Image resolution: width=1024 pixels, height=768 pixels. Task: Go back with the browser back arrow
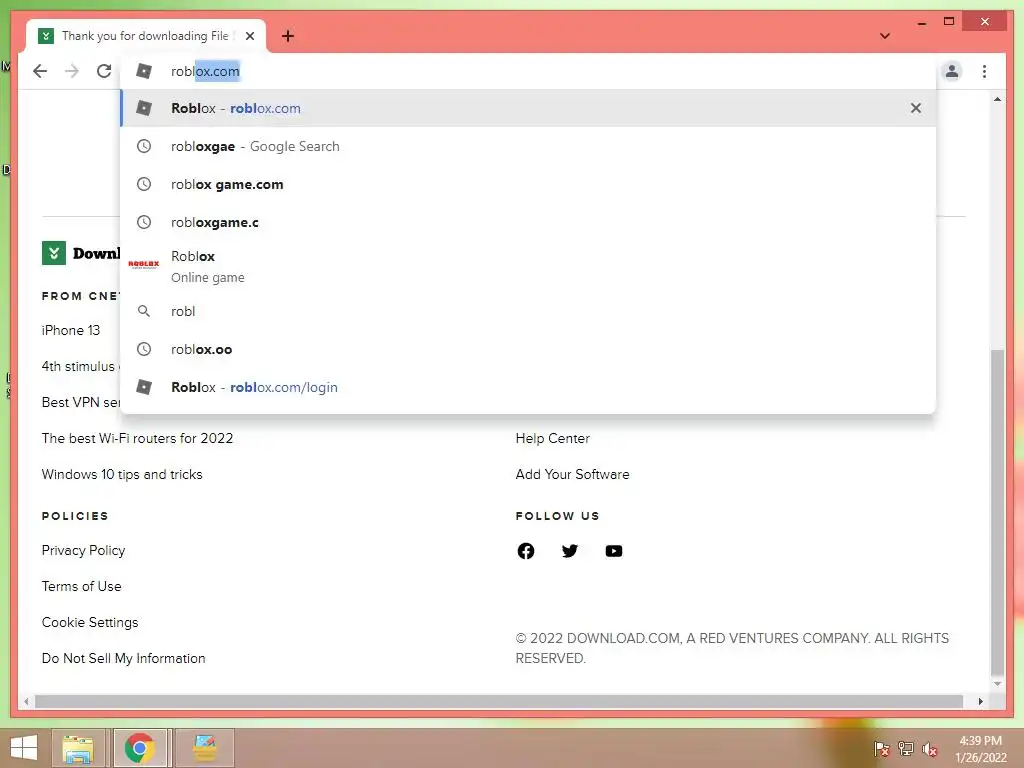tap(40, 71)
